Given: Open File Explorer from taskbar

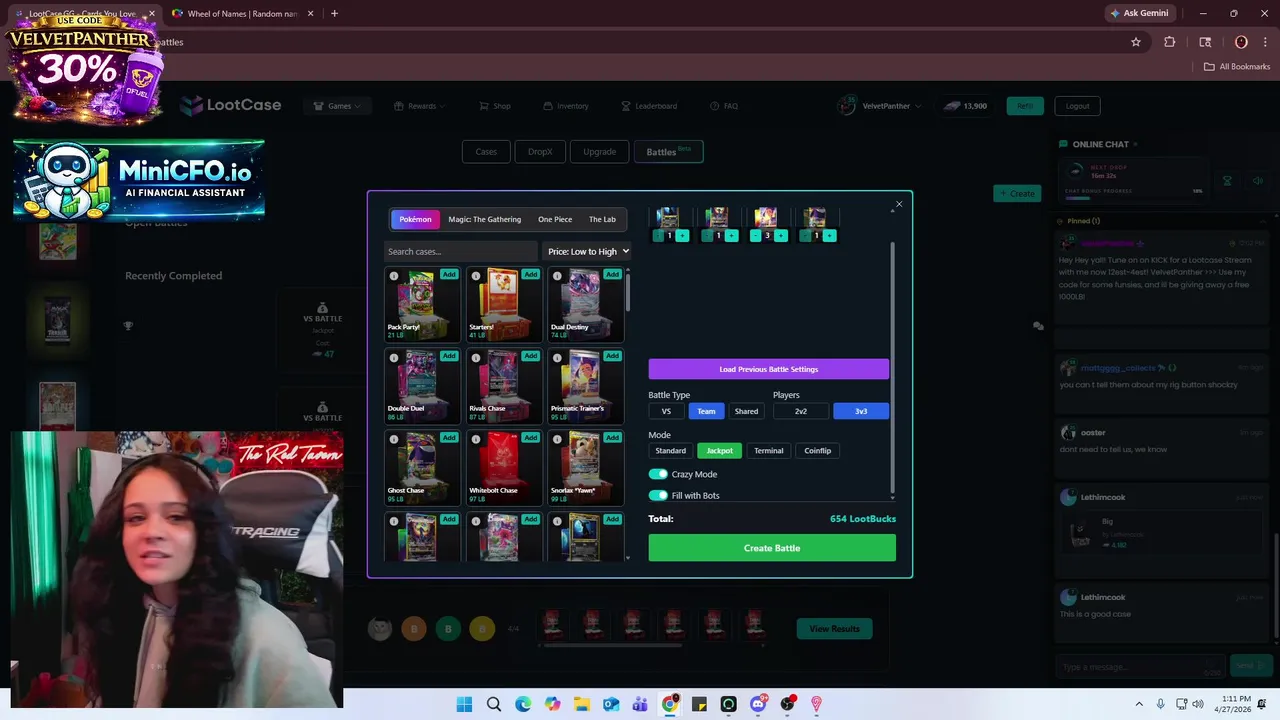Looking at the screenshot, I should click(582, 704).
